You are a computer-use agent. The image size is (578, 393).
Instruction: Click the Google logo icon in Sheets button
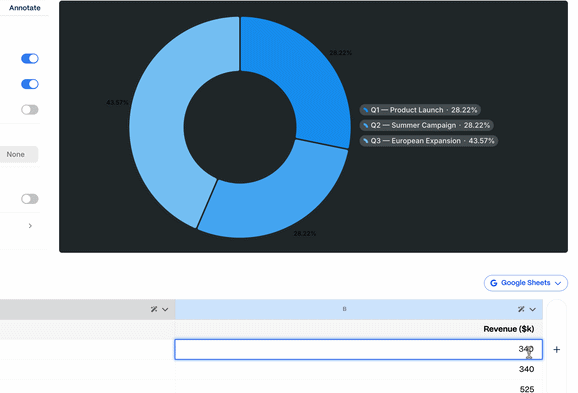(494, 283)
